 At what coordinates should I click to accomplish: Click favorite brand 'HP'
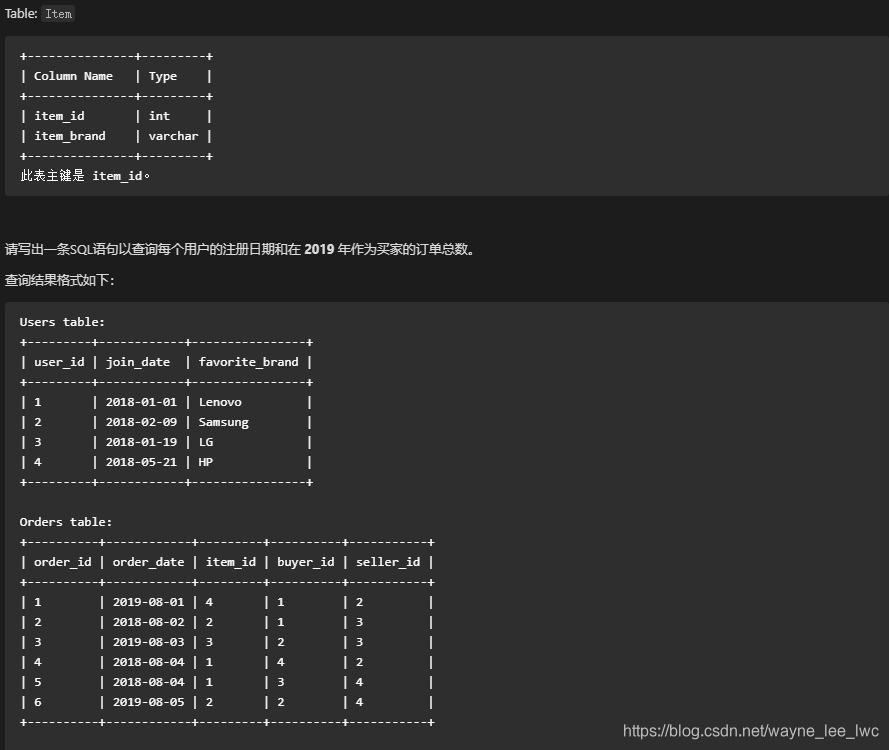point(206,462)
